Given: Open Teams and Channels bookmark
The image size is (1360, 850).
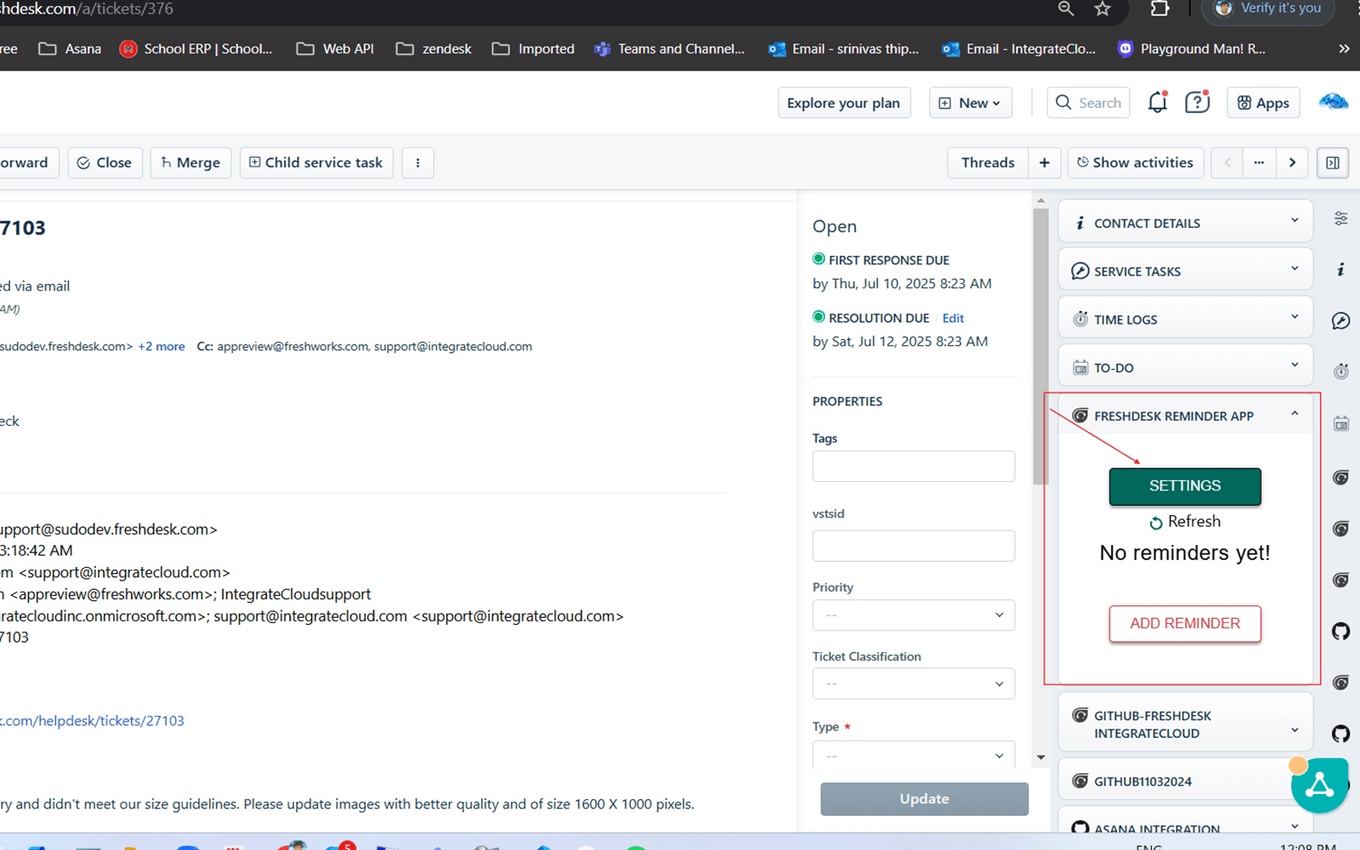Looking at the screenshot, I should coord(670,48).
